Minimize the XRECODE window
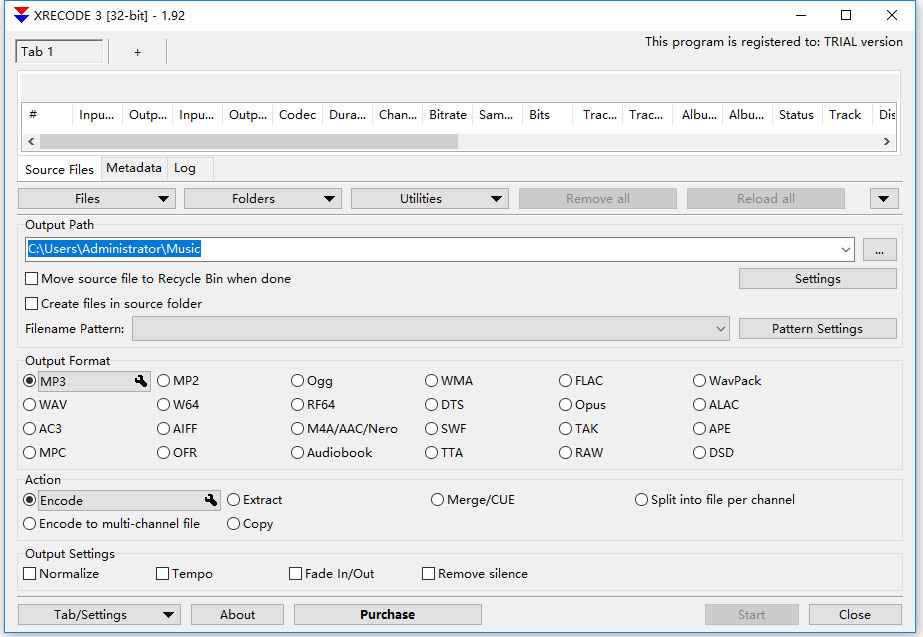The image size is (923, 637). [801, 15]
